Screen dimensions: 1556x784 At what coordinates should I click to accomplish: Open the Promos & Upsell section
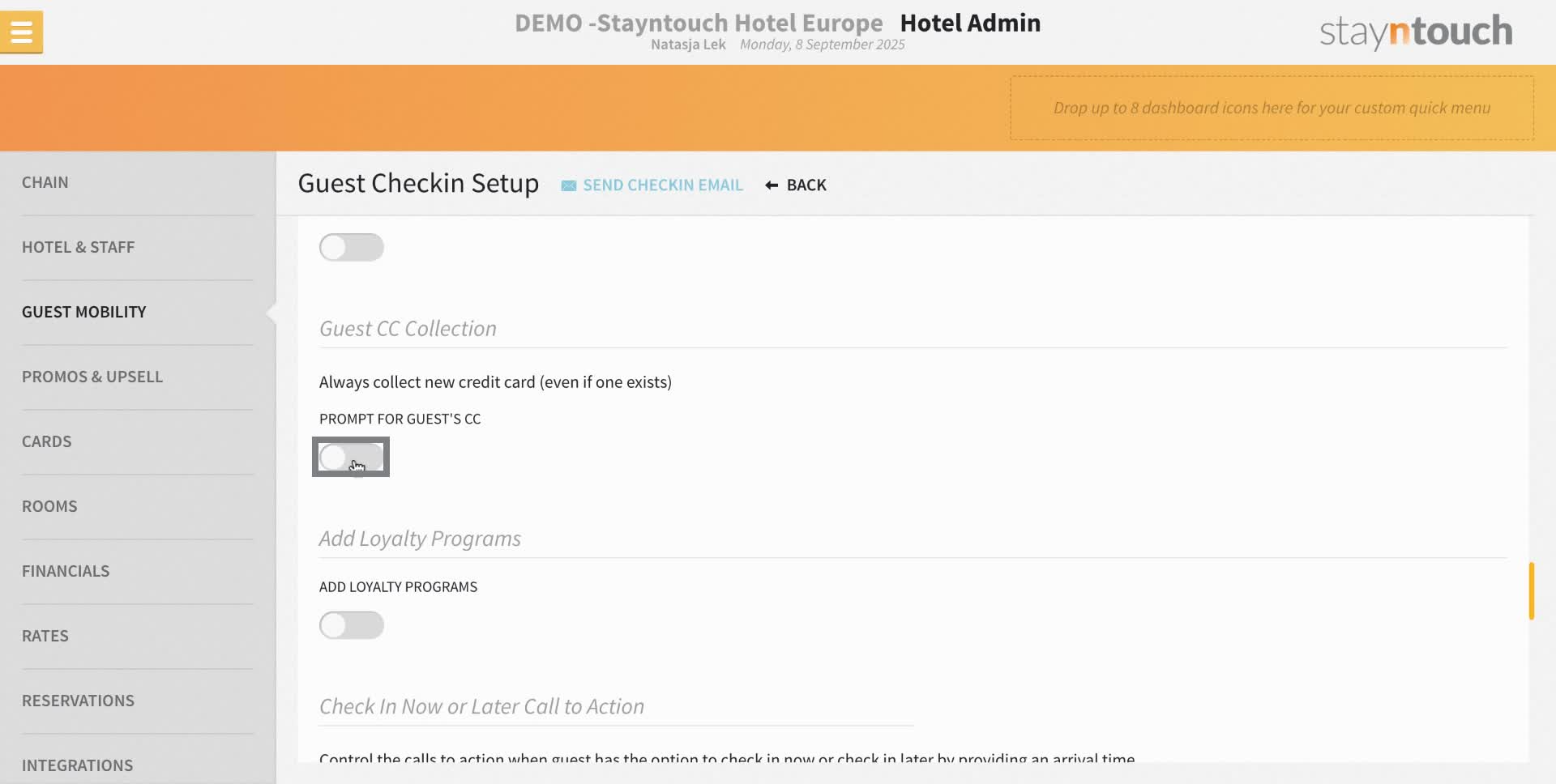(x=92, y=377)
